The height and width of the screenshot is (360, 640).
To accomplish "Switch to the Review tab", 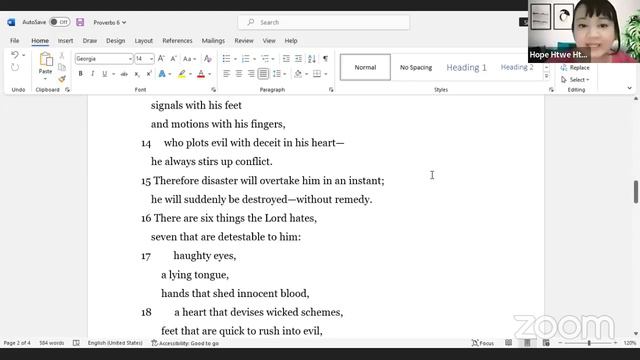I will pyautogui.click(x=244, y=41).
